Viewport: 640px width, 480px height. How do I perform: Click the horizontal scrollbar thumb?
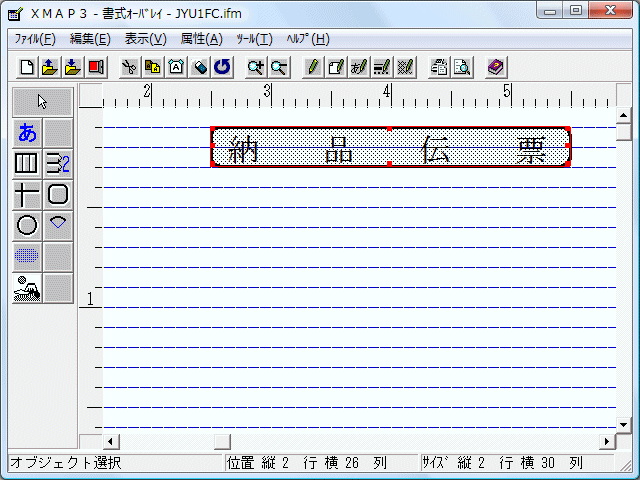tap(222, 441)
